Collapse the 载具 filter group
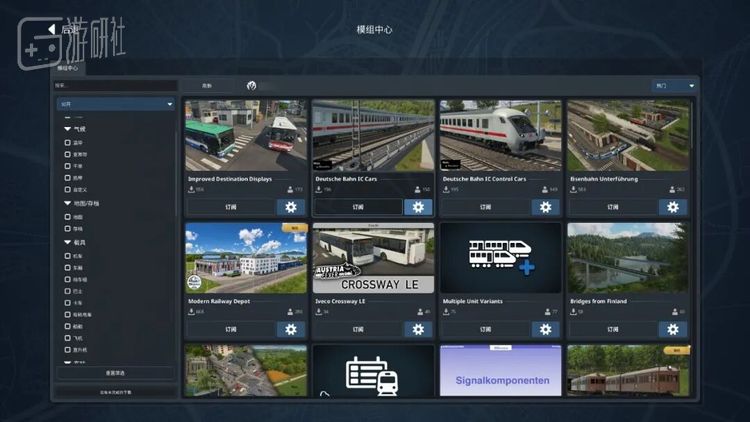 [67, 242]
